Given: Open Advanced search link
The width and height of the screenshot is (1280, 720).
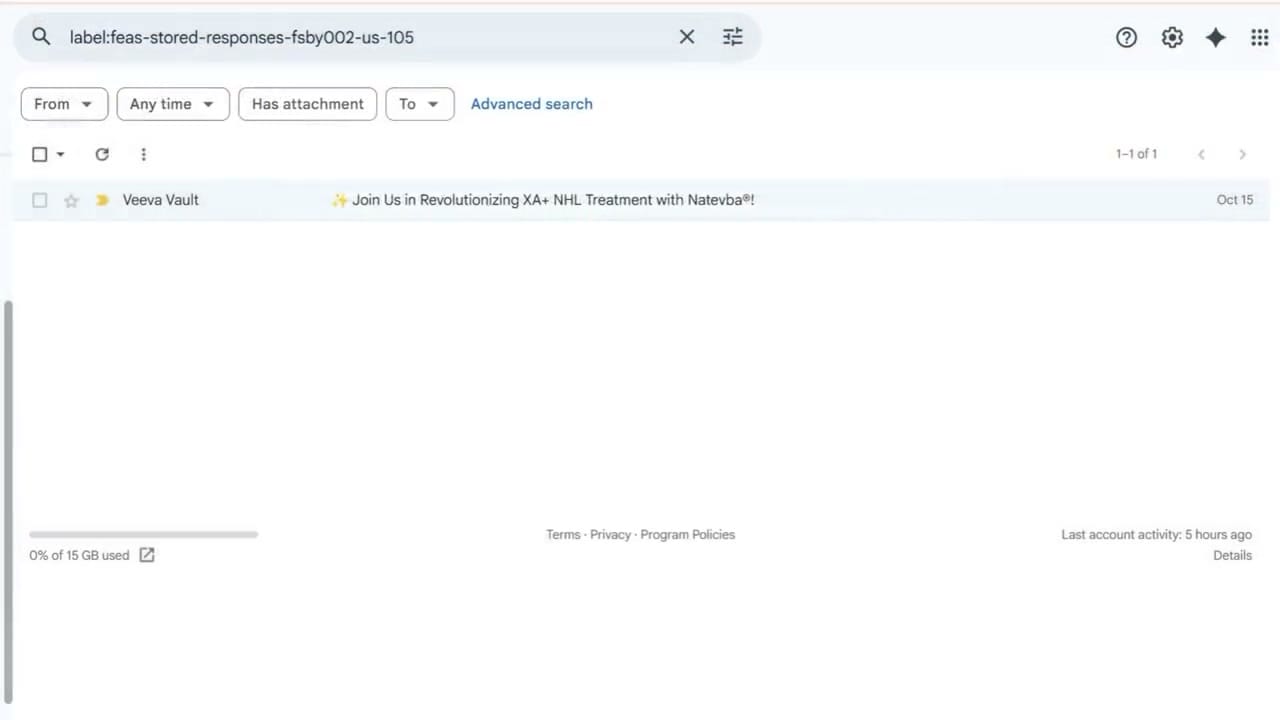Looking at the screenshot, I should [532, 104].
